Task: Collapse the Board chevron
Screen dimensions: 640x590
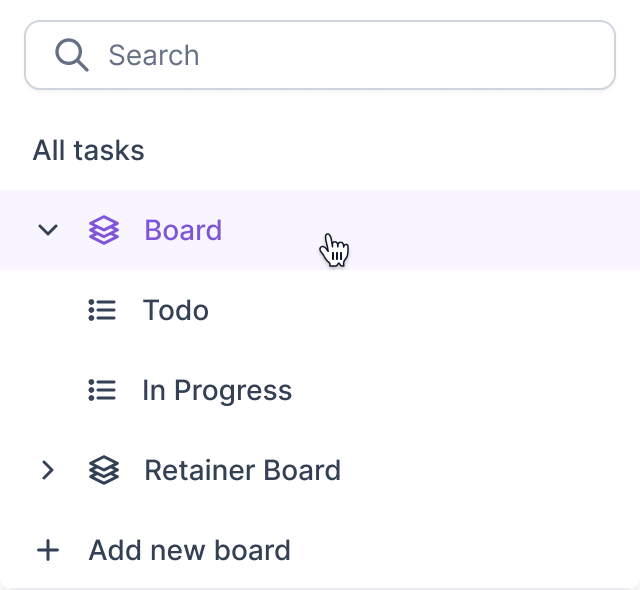Action: click(48, 230)
